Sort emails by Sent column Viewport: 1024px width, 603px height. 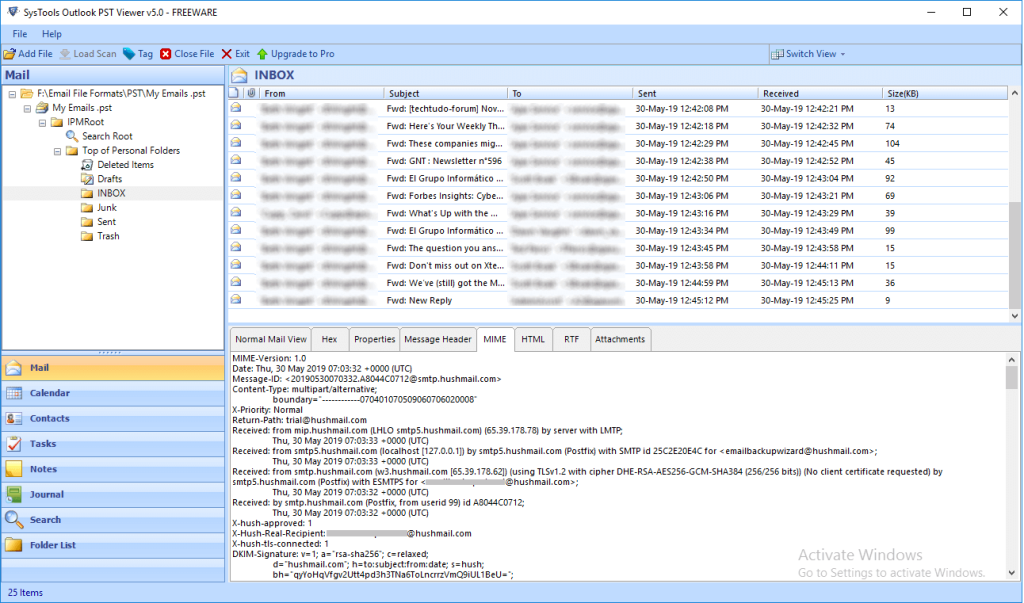pyautogui.click(x=695, y=93)
